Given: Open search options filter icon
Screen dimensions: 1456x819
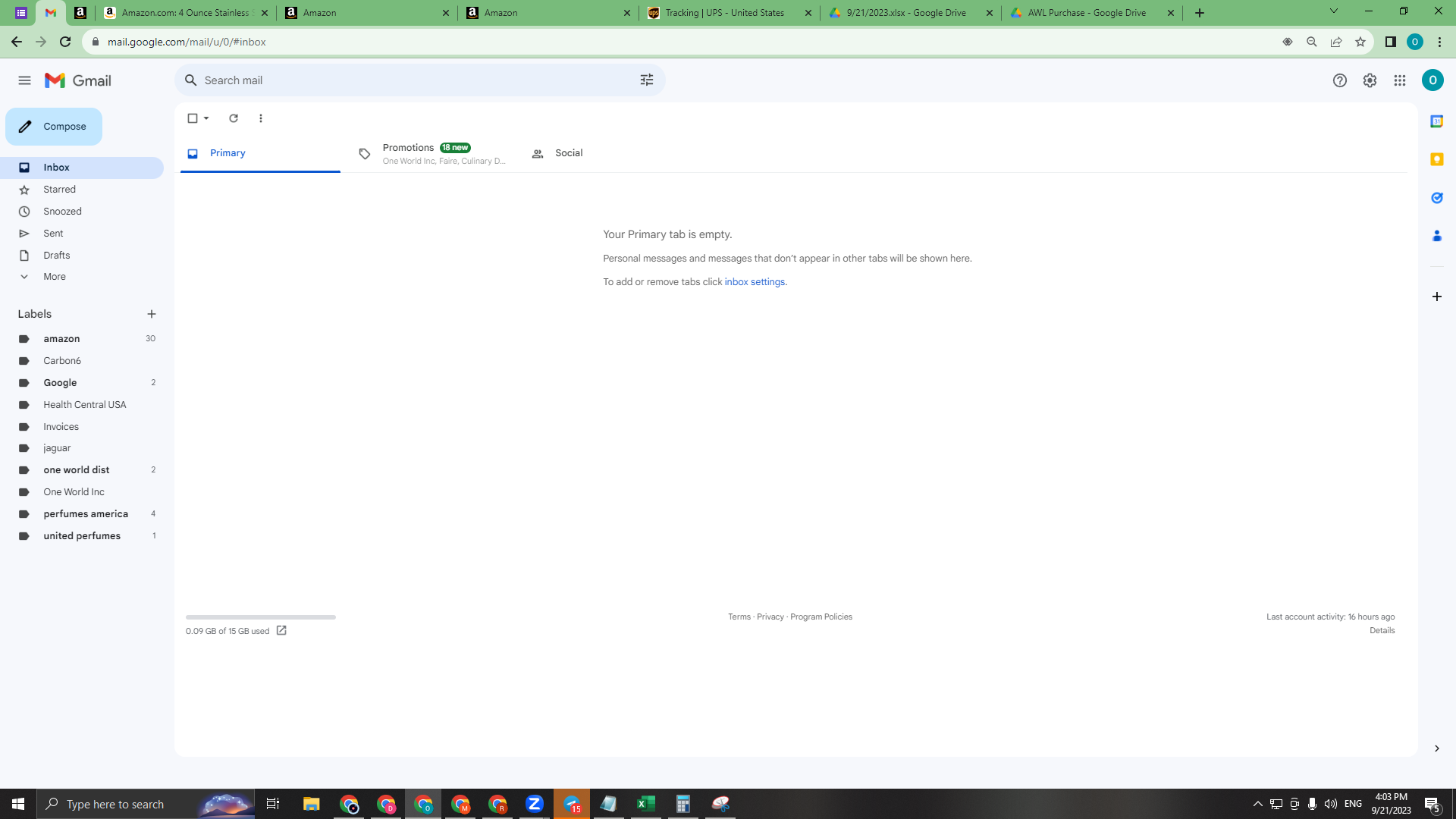Looking at the screenshot, I should click(x=647, y=80).
